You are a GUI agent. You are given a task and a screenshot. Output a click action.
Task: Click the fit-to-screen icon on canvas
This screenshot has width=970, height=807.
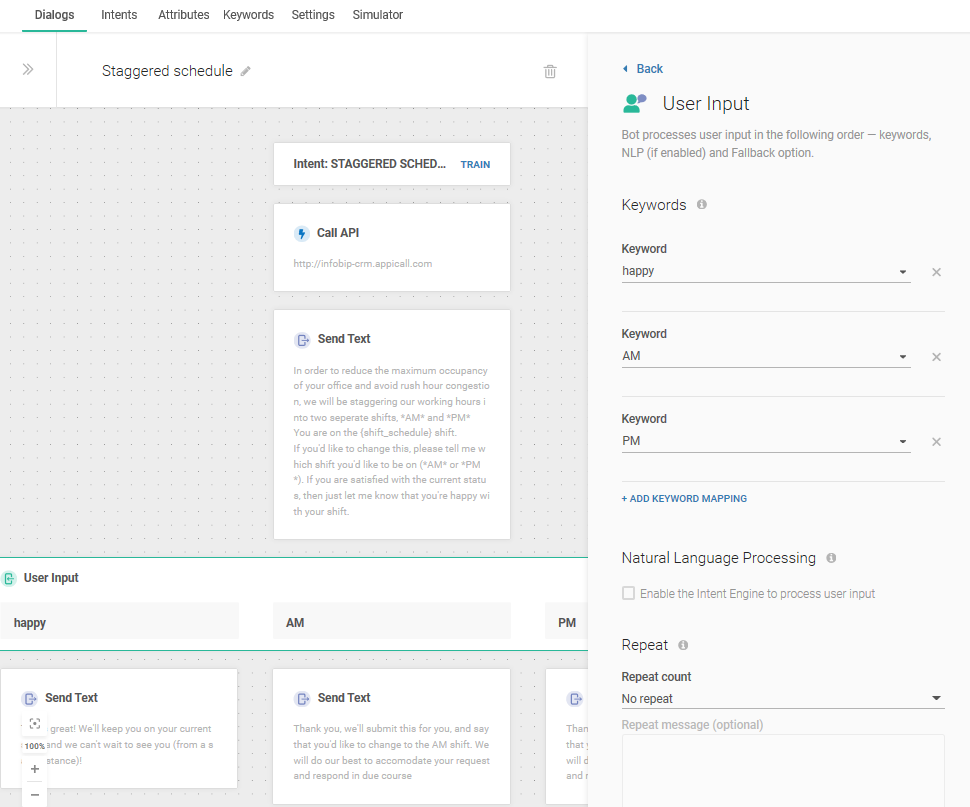pos(34,723)
